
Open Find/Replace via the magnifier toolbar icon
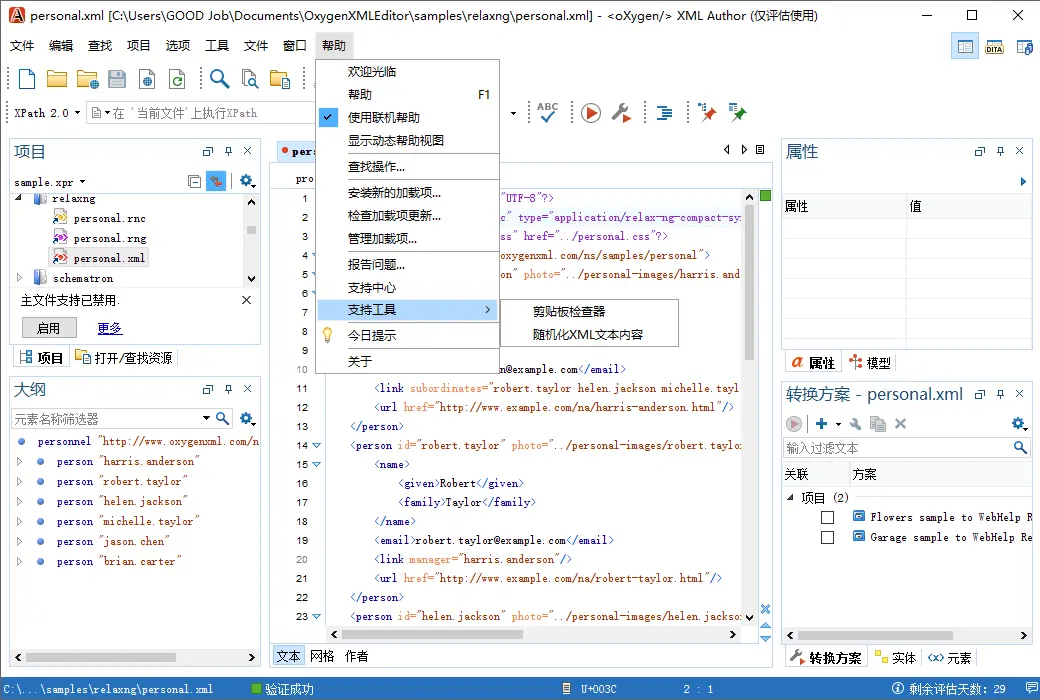pos(220,79)
